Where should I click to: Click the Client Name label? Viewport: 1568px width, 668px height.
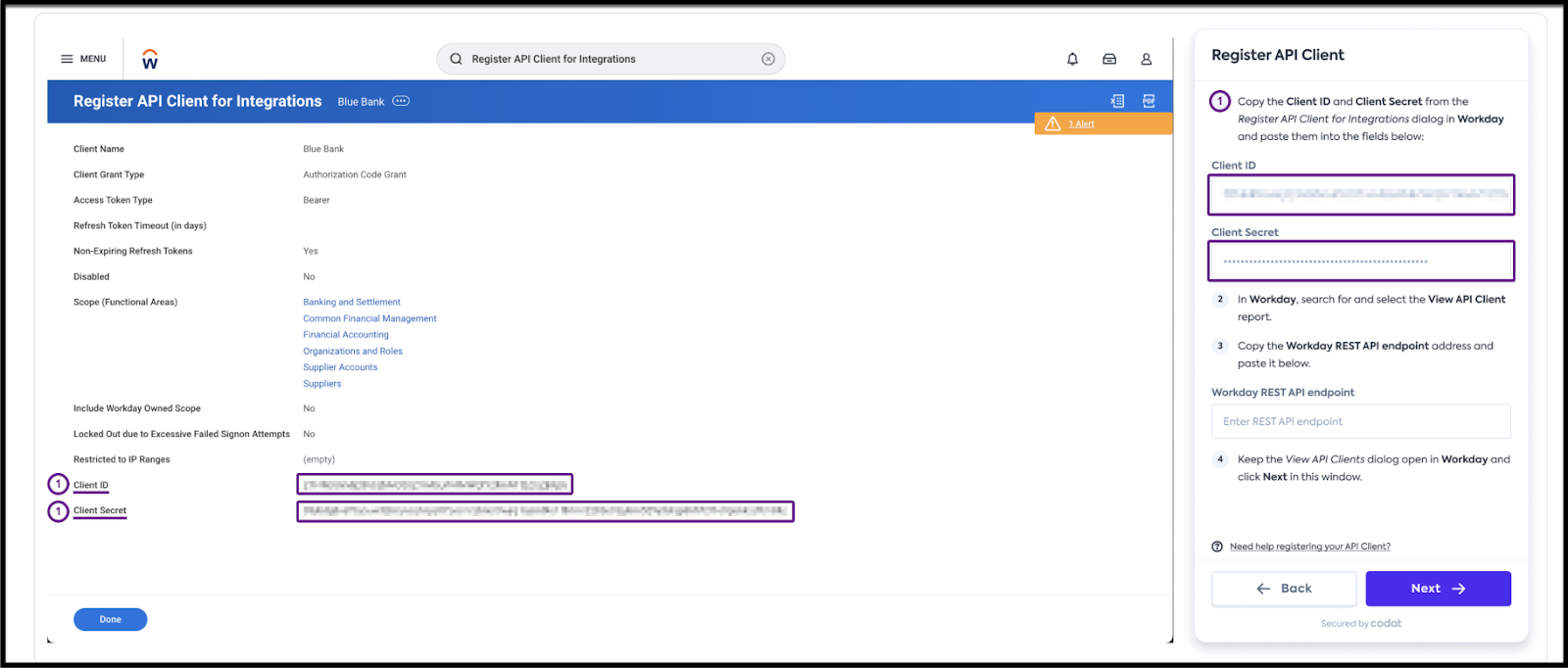[99, 149]
